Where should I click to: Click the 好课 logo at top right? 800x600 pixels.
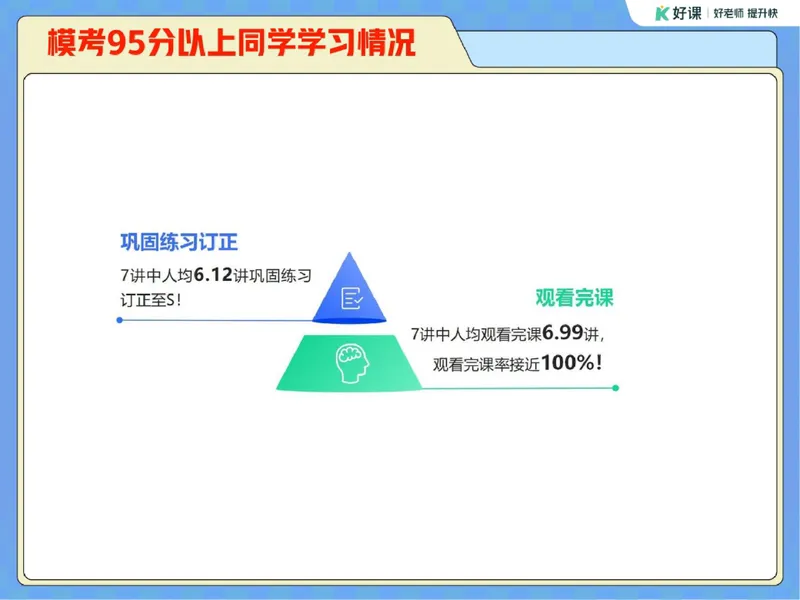point(679,13)
